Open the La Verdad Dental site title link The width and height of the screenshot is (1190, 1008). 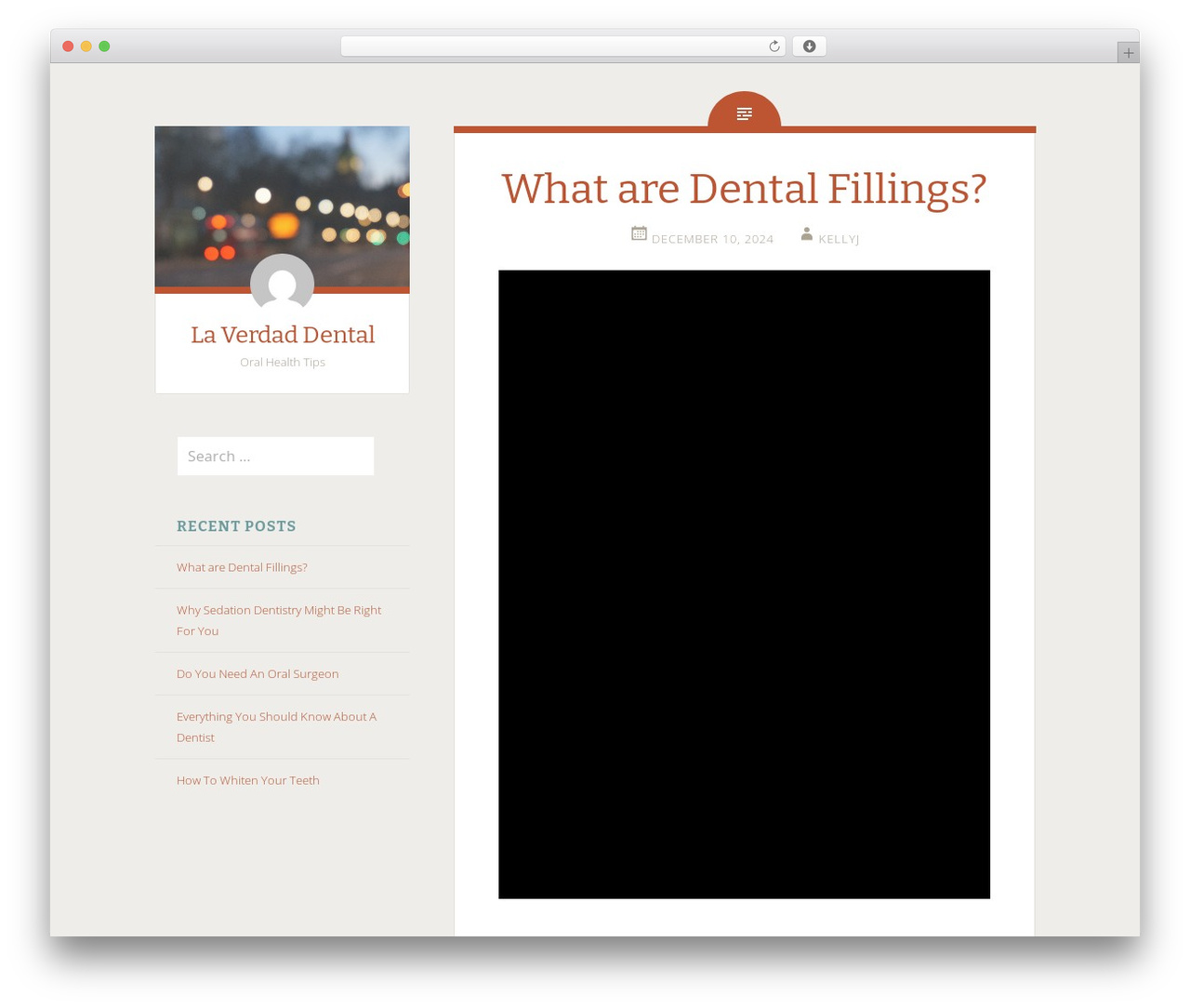(283, 335)
